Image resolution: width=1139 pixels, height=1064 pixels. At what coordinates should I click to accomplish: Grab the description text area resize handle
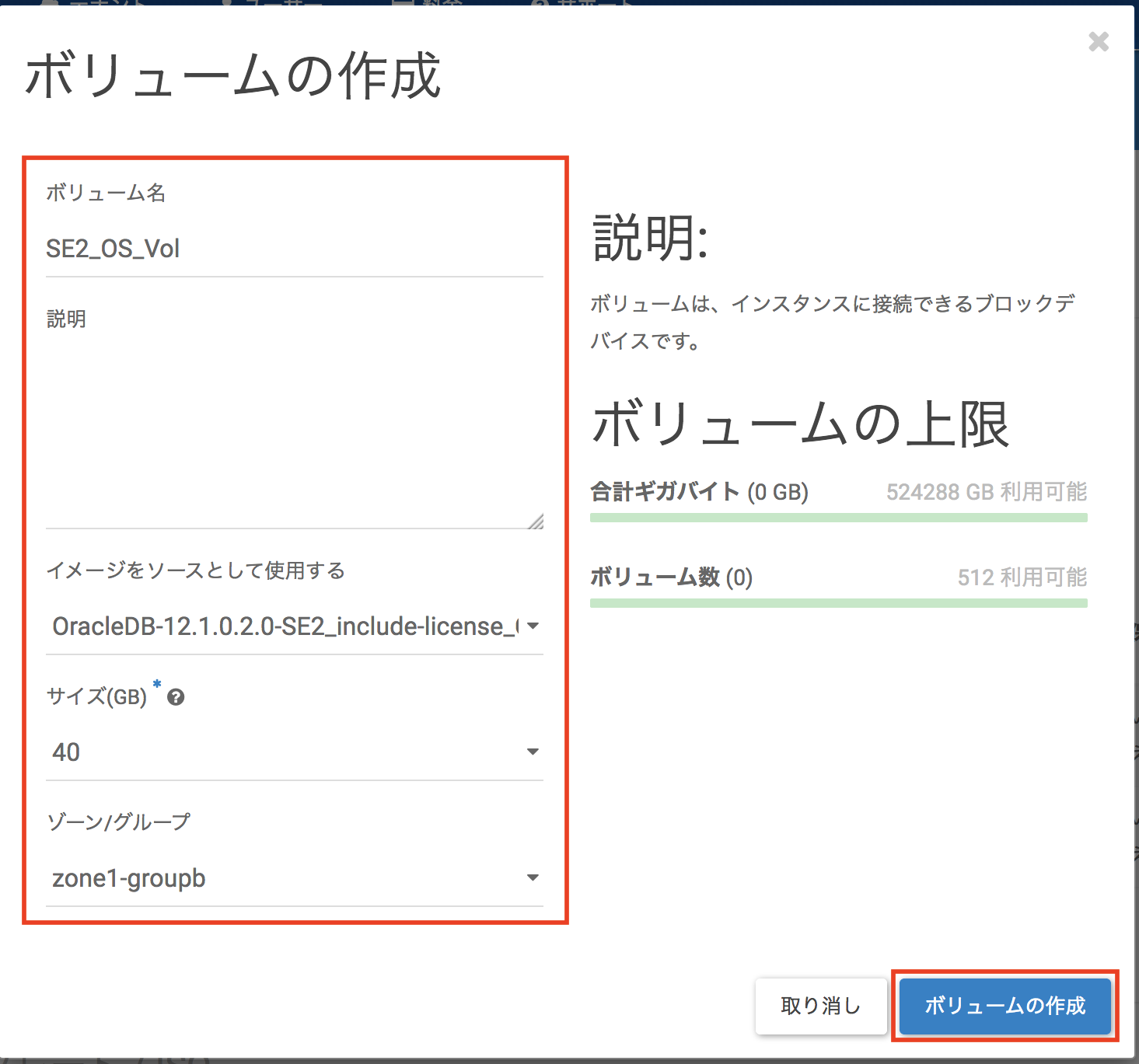pos(536,522)
